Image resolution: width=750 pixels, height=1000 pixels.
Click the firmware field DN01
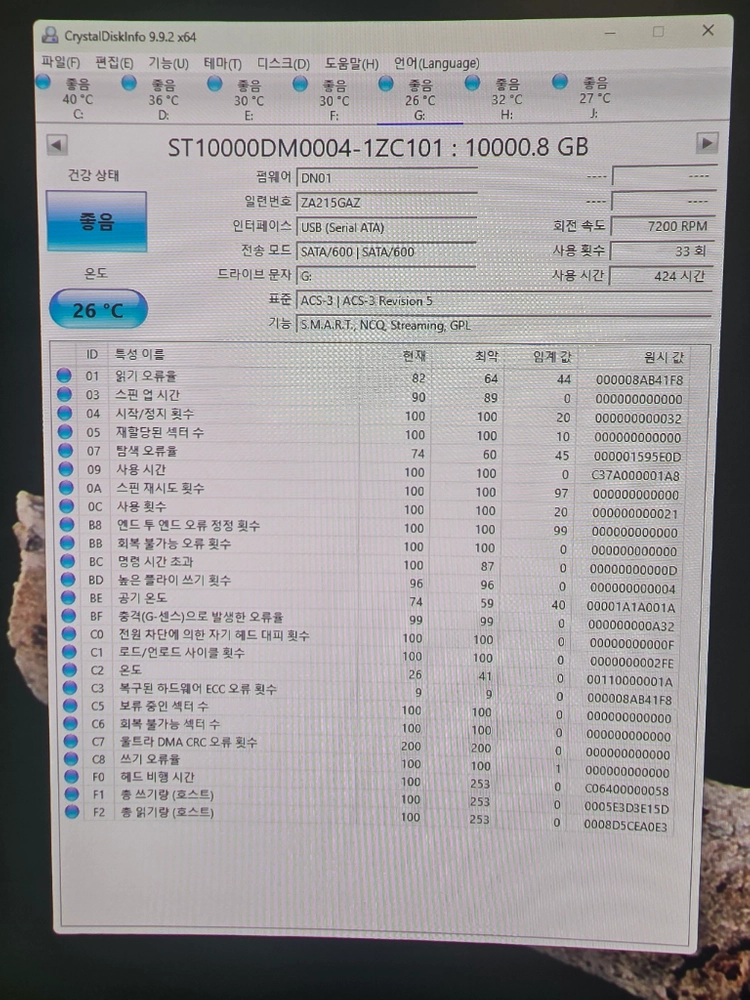[386, 178]
